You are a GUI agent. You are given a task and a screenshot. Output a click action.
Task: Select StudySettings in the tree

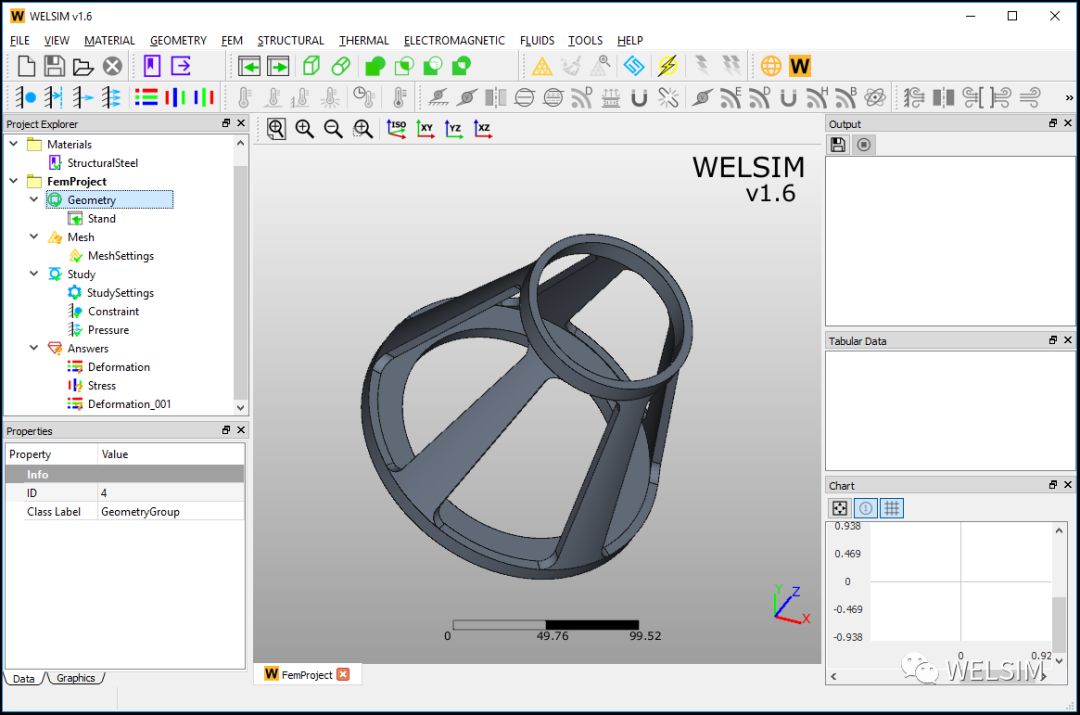(x=121, y=293)
